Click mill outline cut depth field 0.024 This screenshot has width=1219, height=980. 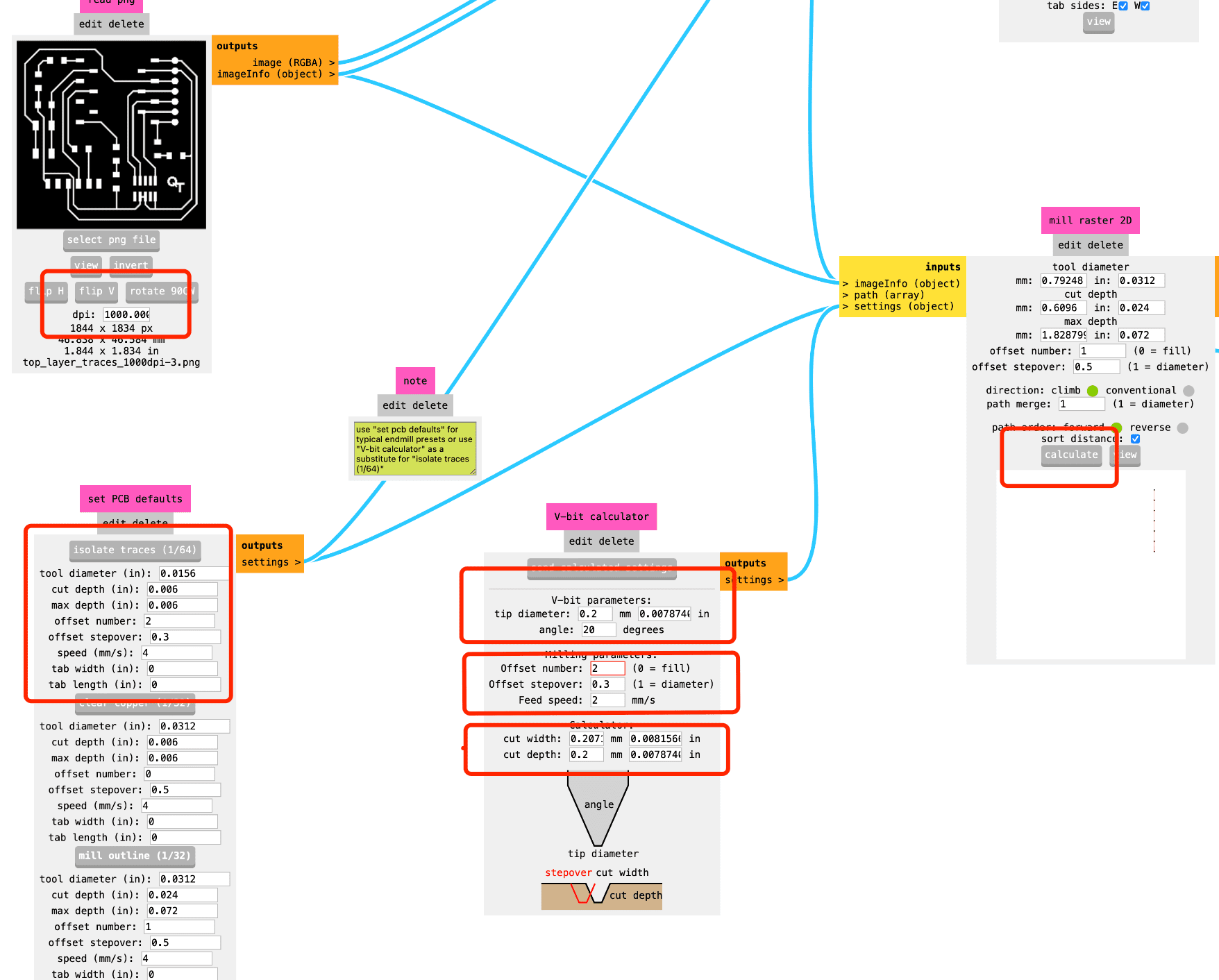[182, 895]
